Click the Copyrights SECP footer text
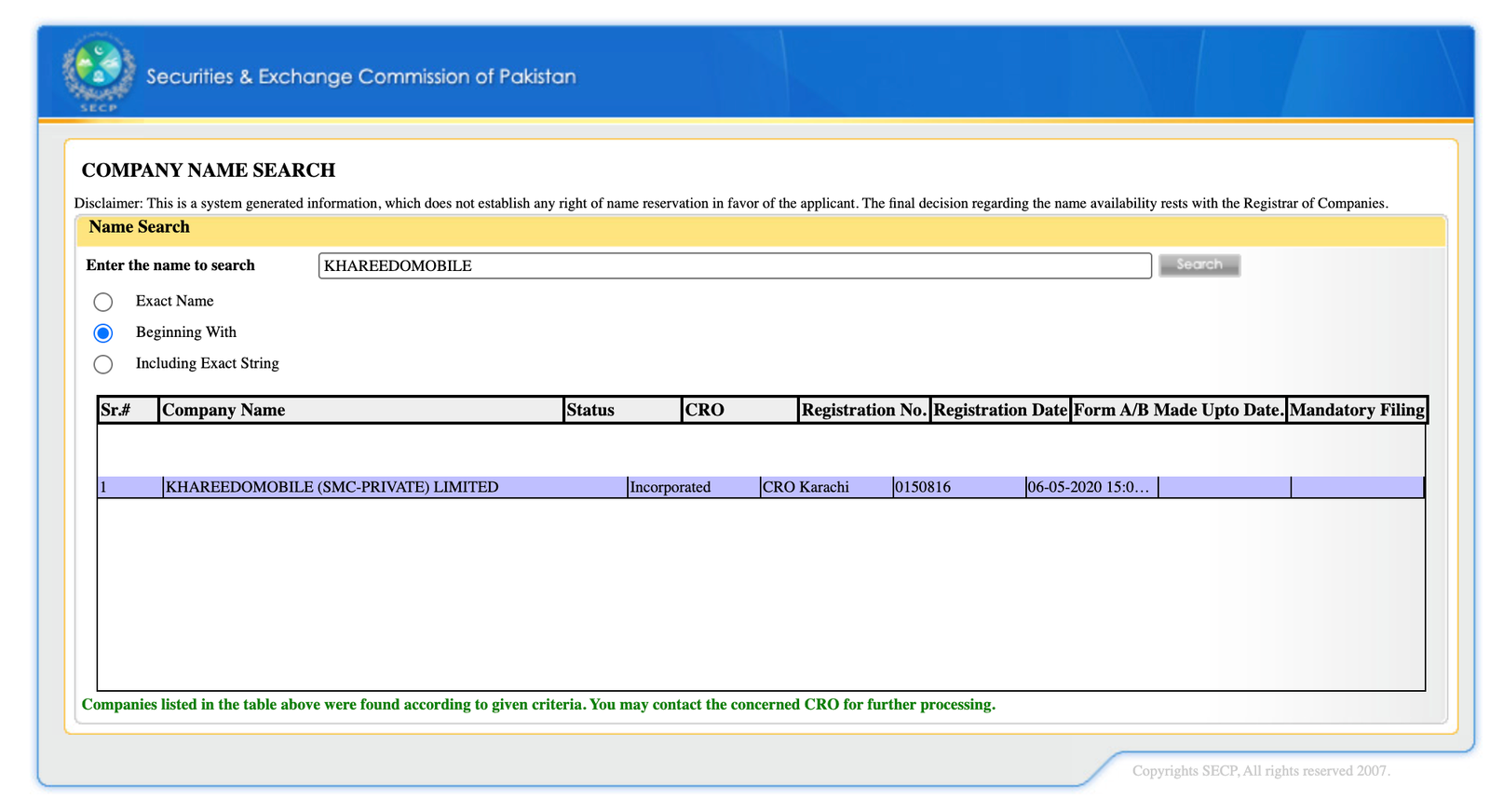 click(1261, 771)
